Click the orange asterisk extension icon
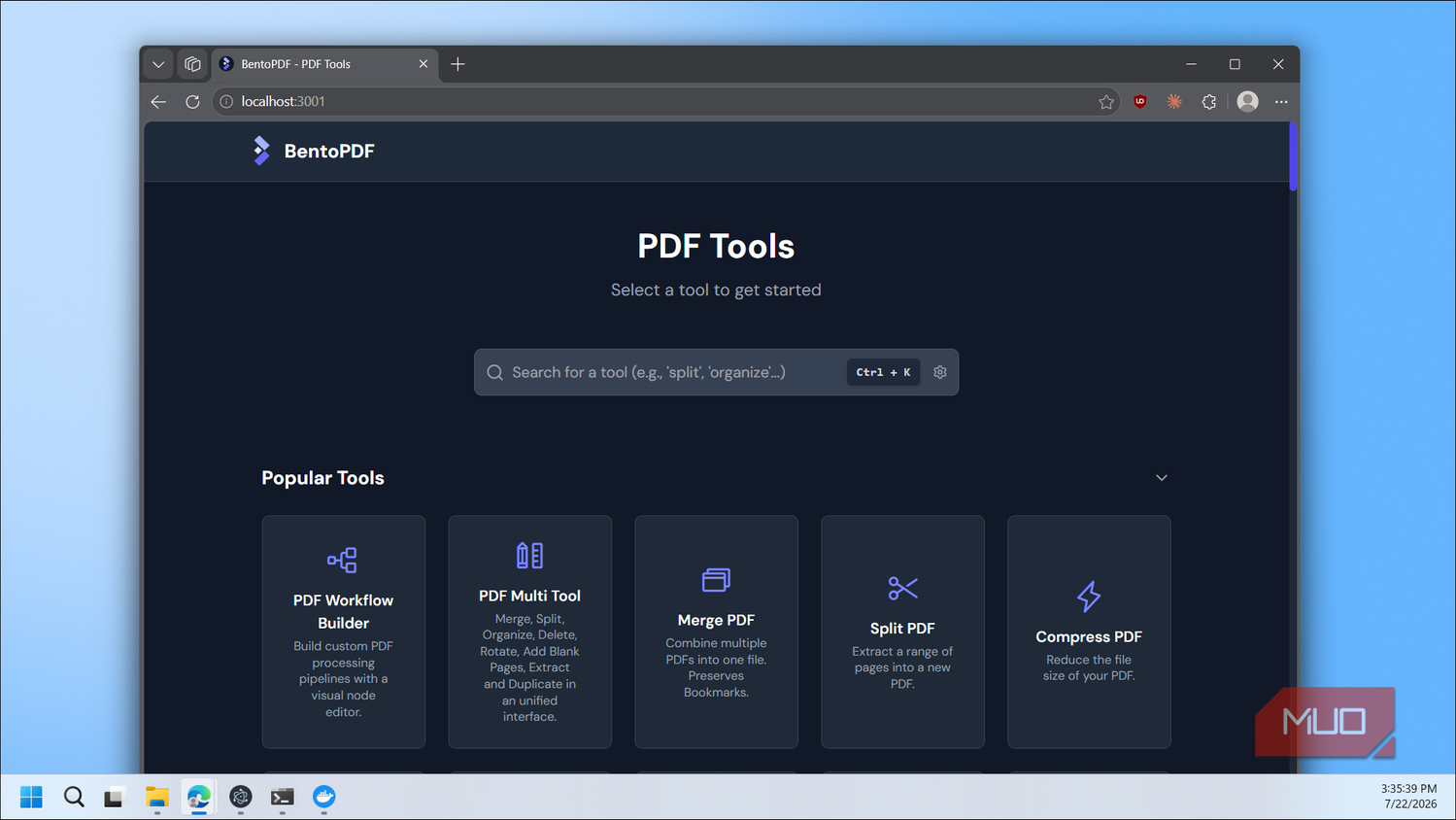1456x820 pixels. click(1174, 101)
